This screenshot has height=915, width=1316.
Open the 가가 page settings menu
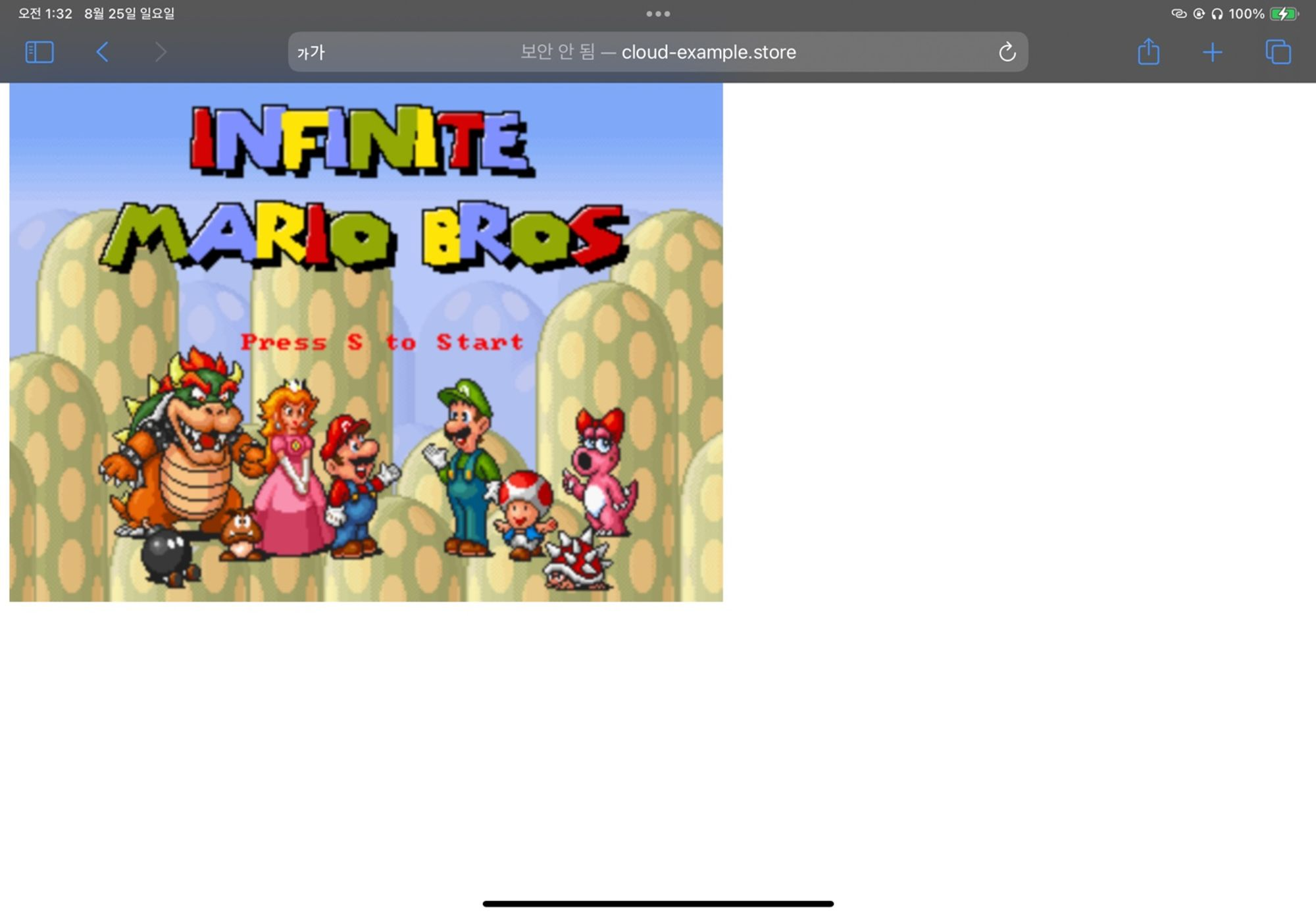point(311,53)
